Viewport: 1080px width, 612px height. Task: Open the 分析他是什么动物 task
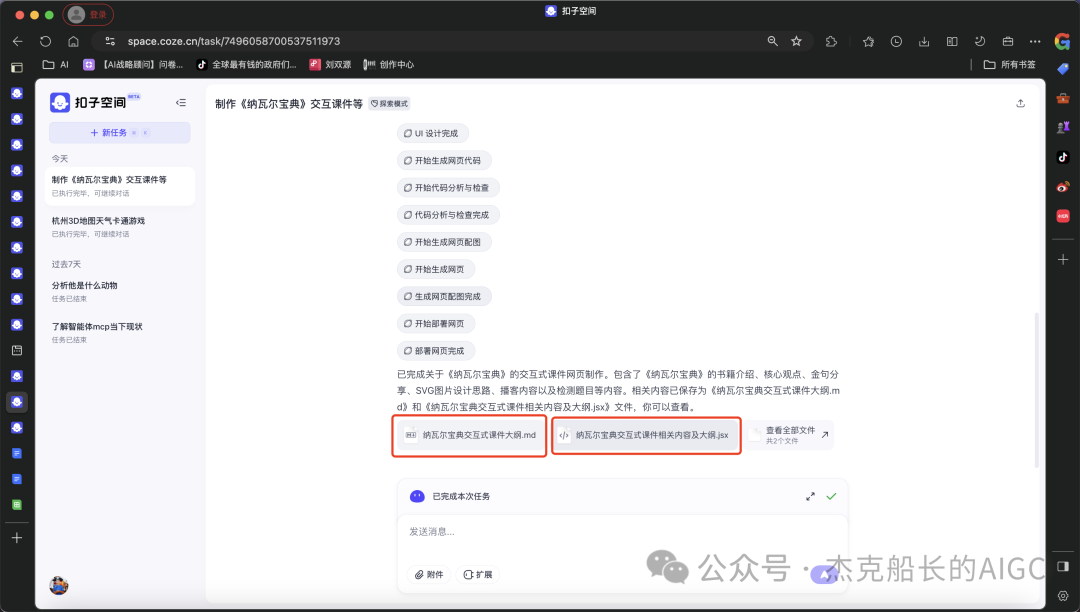(x=120, y=291)
